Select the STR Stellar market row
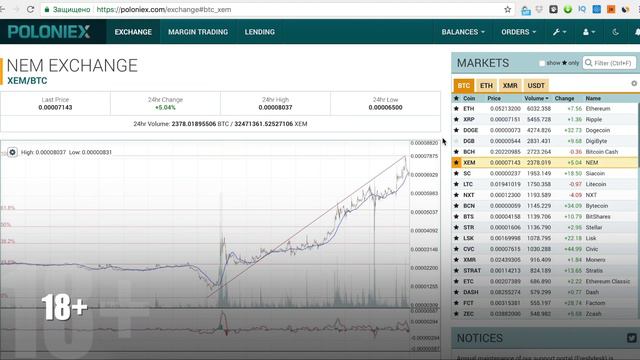This screenshot has height=360, width=640. 545,227
